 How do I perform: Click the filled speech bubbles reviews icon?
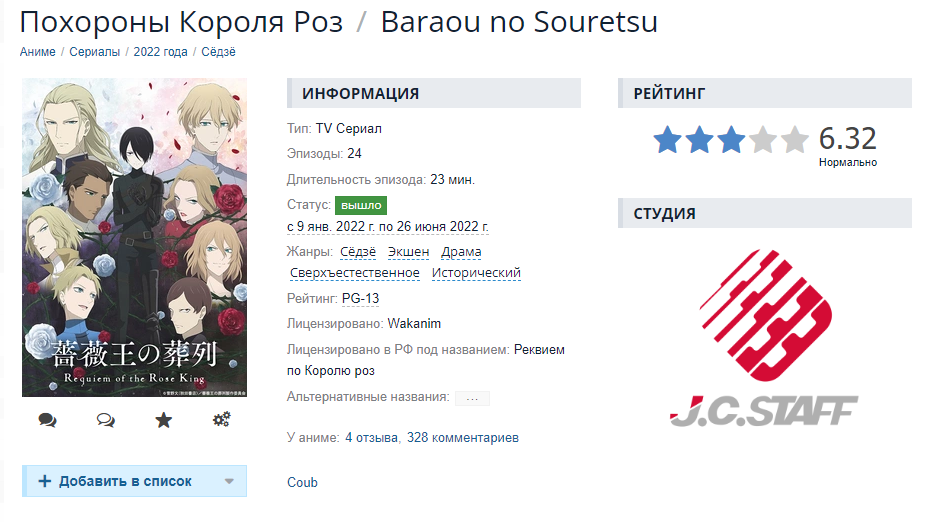47,420
